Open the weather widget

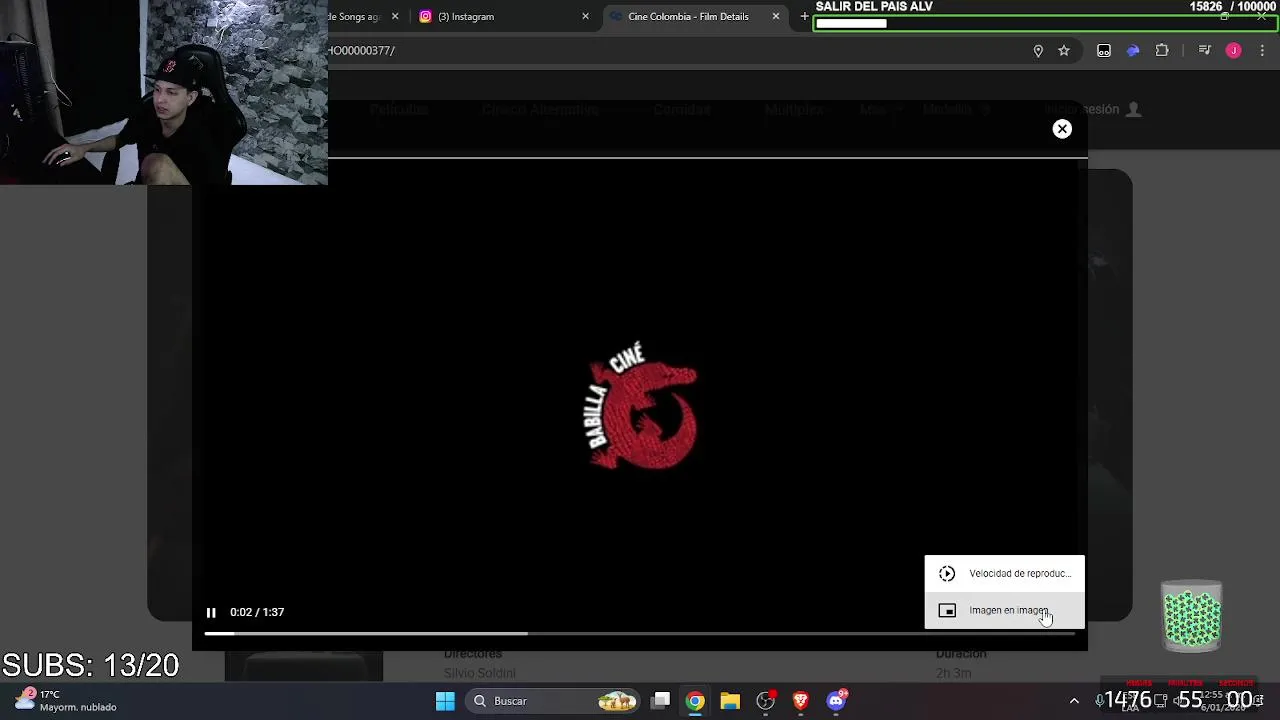[x=68, y=700]
